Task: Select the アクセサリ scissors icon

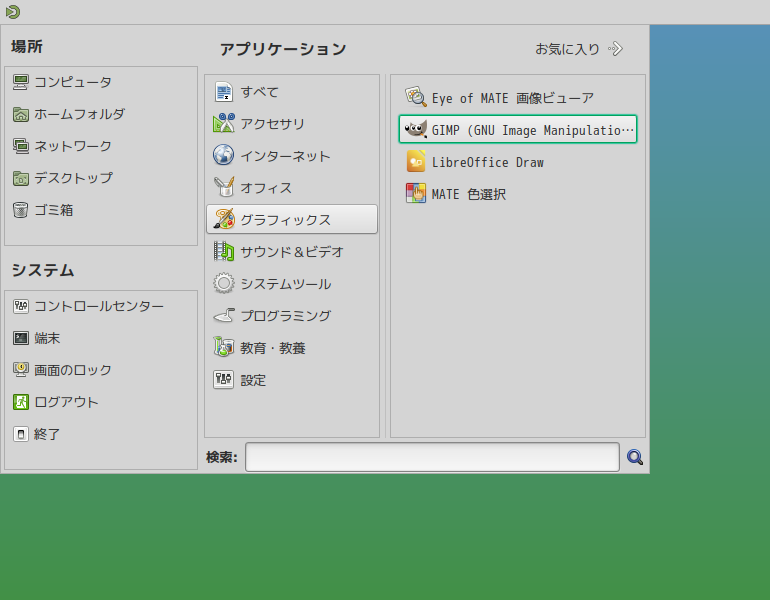Action: 223,124
